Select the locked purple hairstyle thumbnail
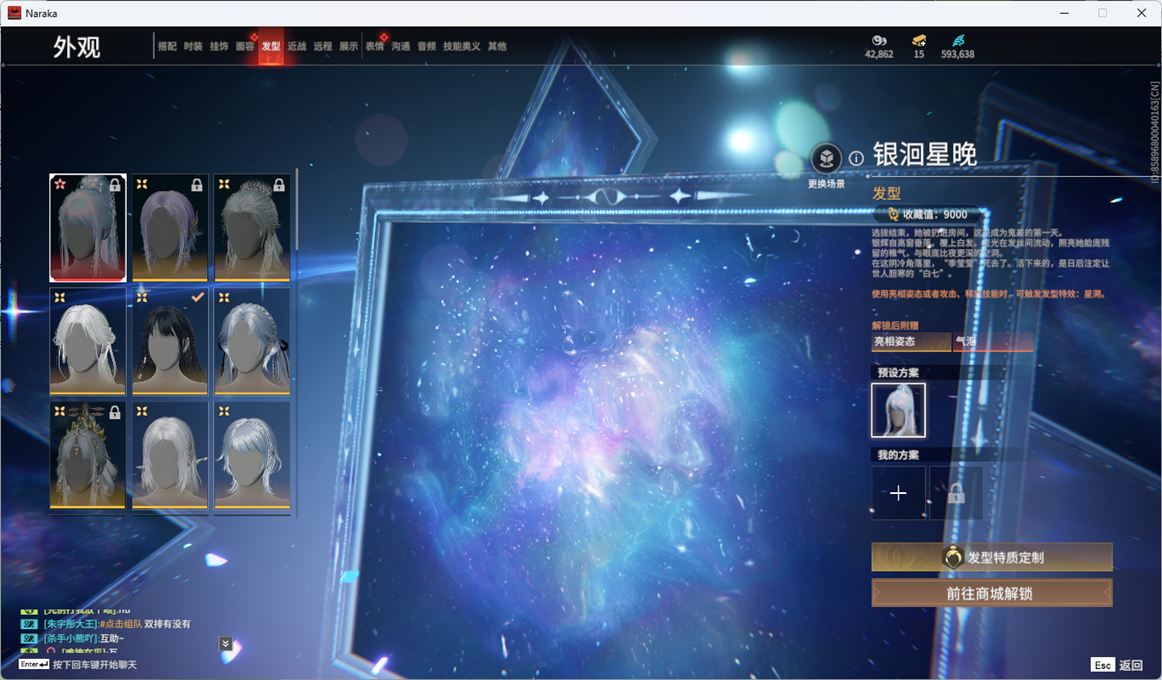1162x680 pixels. click(170, 227)
